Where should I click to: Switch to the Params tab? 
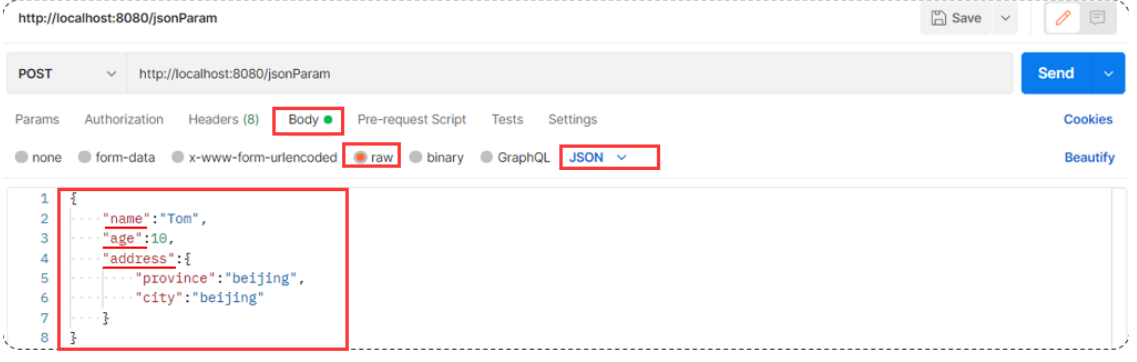(x=37, y=120)
